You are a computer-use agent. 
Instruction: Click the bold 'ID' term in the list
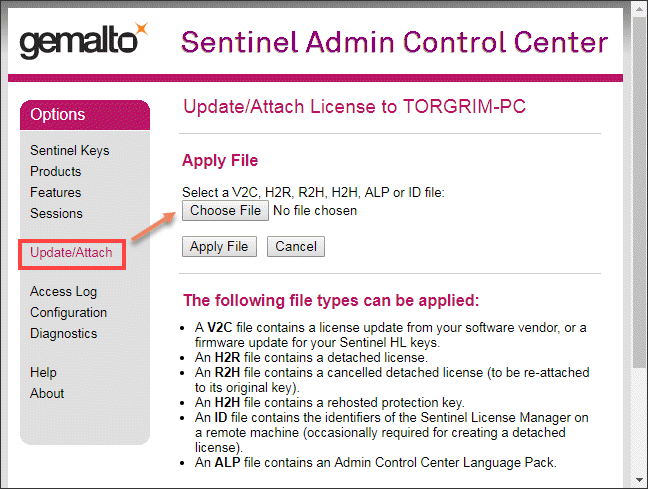[x=221, y=417]
